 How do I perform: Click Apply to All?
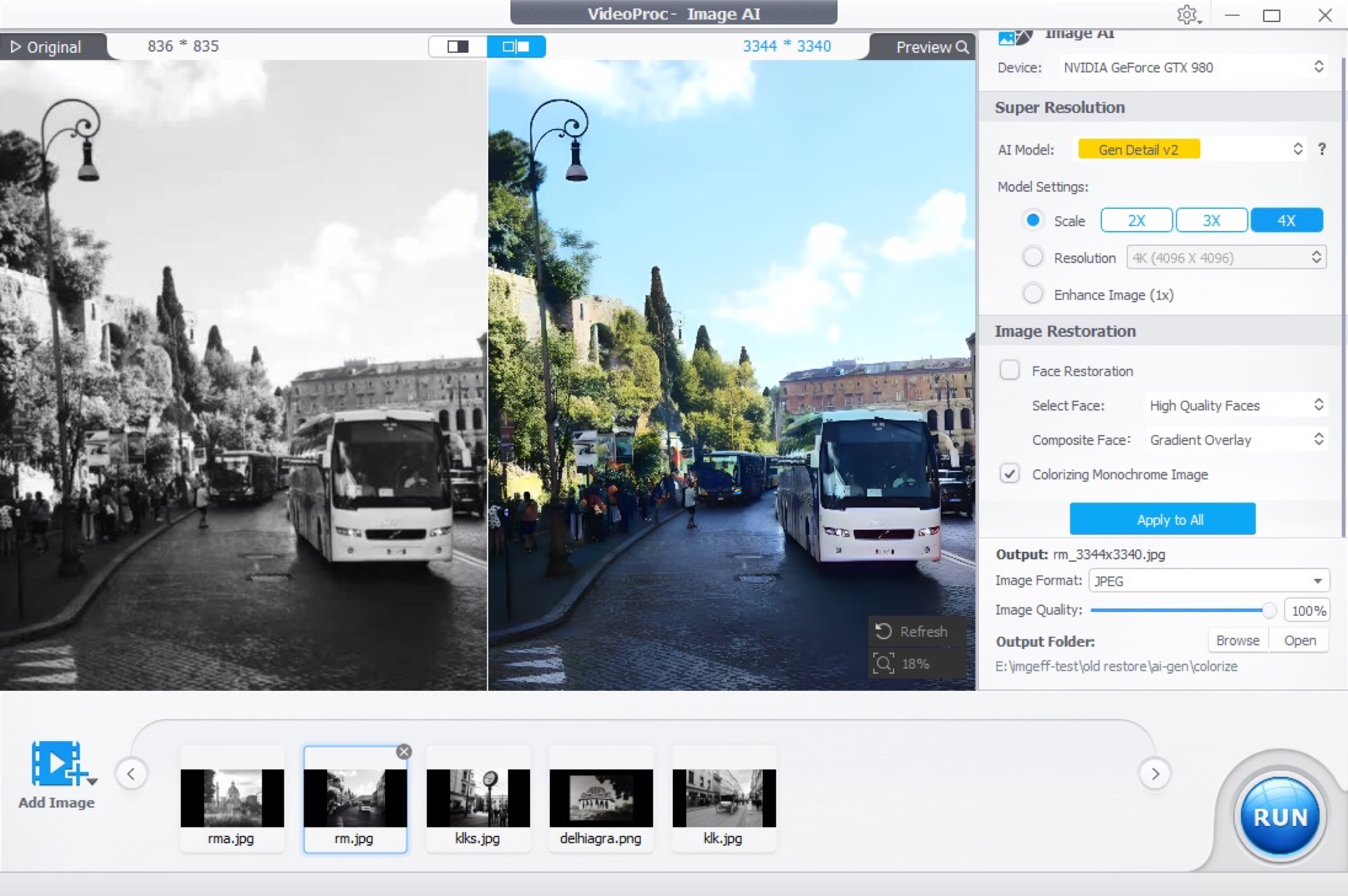[1162, 519]
